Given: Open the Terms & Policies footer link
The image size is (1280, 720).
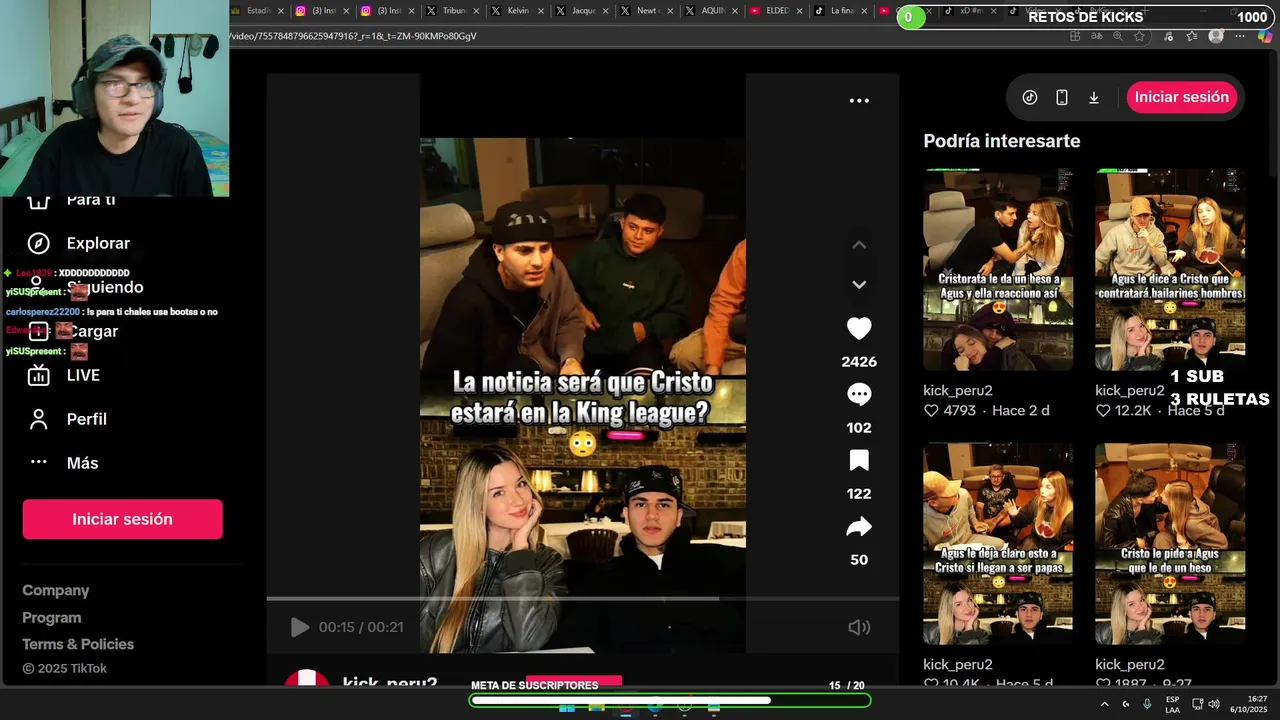Looking at the screenshot, I should [x=78, y=644].
